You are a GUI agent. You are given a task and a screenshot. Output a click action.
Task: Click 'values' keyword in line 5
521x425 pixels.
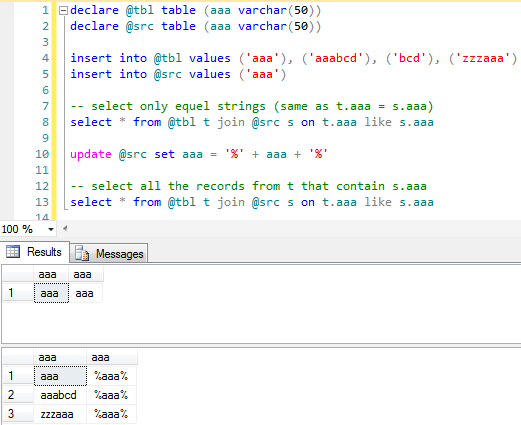(x=210, y=74)
